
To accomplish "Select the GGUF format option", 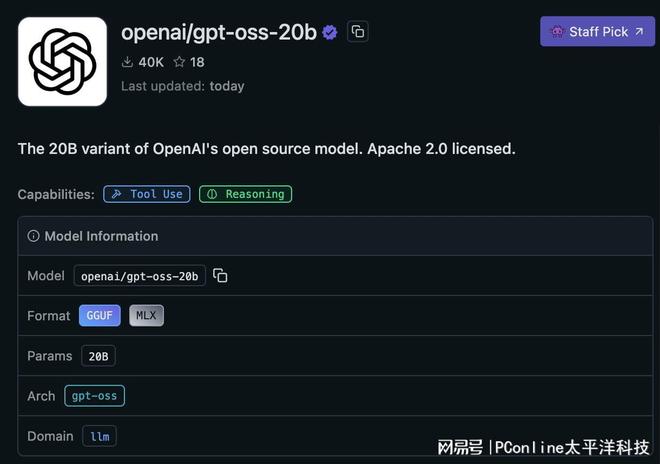I will point(100,315).
